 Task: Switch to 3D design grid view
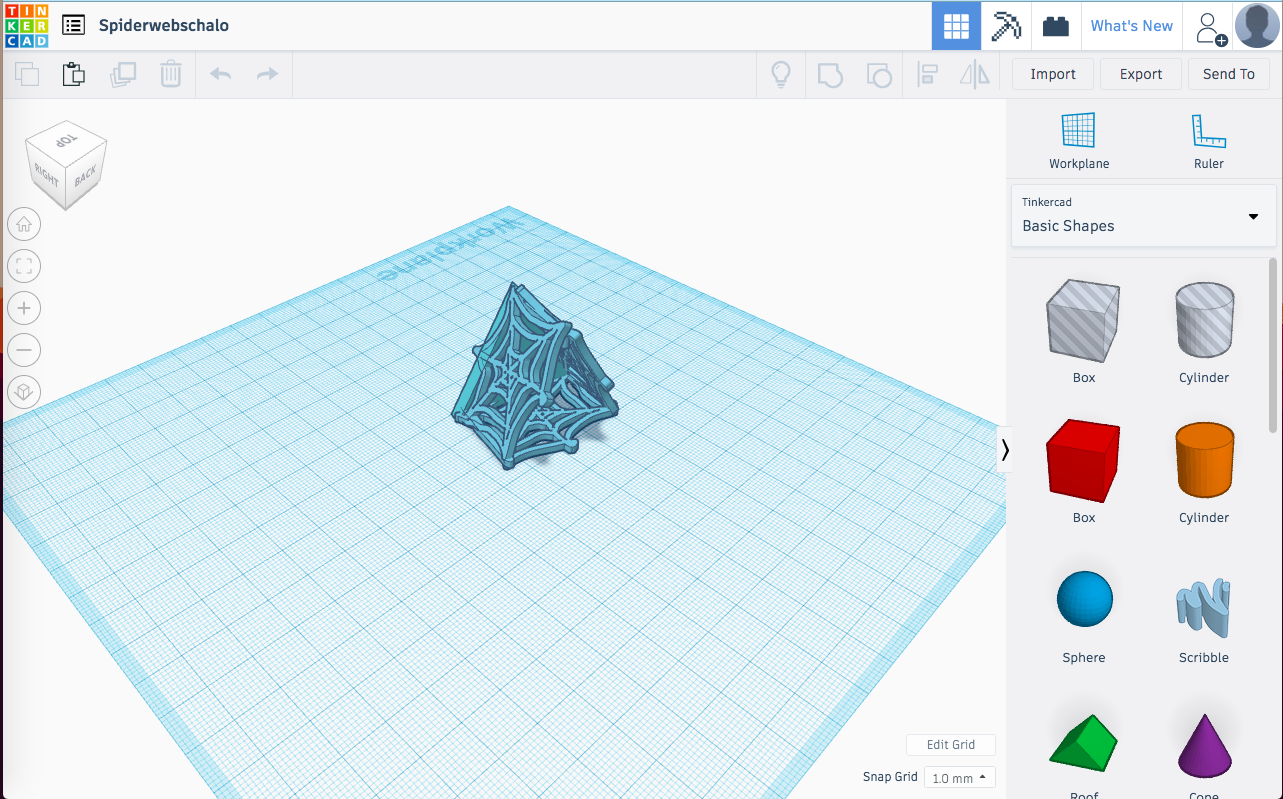[x=956, y=26]
